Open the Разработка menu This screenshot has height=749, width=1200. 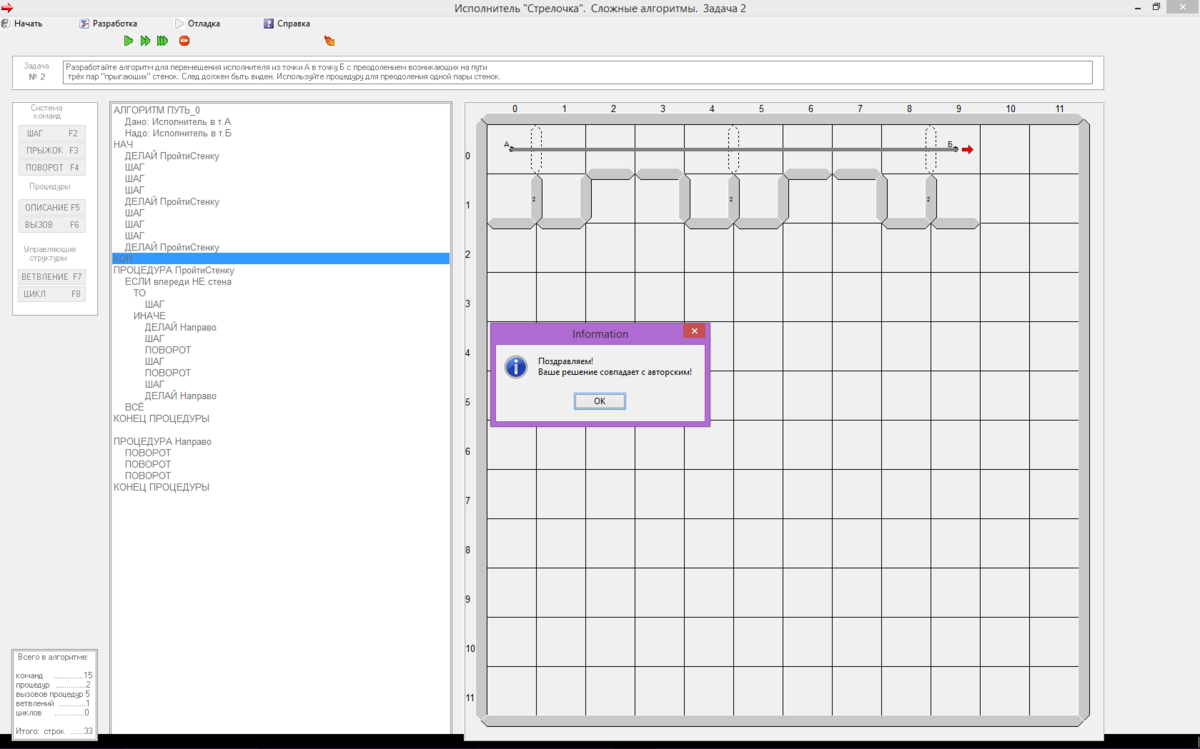[x=114, y=23]
